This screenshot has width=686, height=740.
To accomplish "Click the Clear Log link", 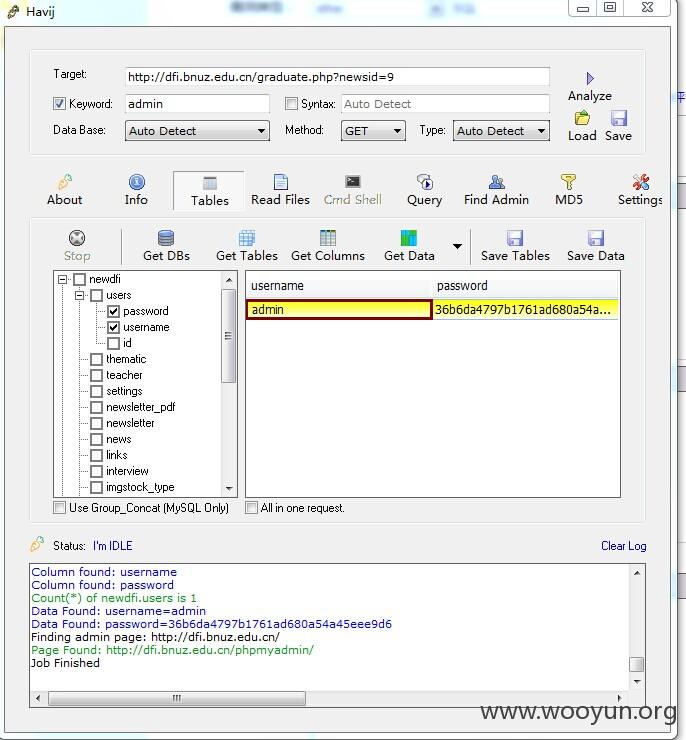I will point(623,546).
